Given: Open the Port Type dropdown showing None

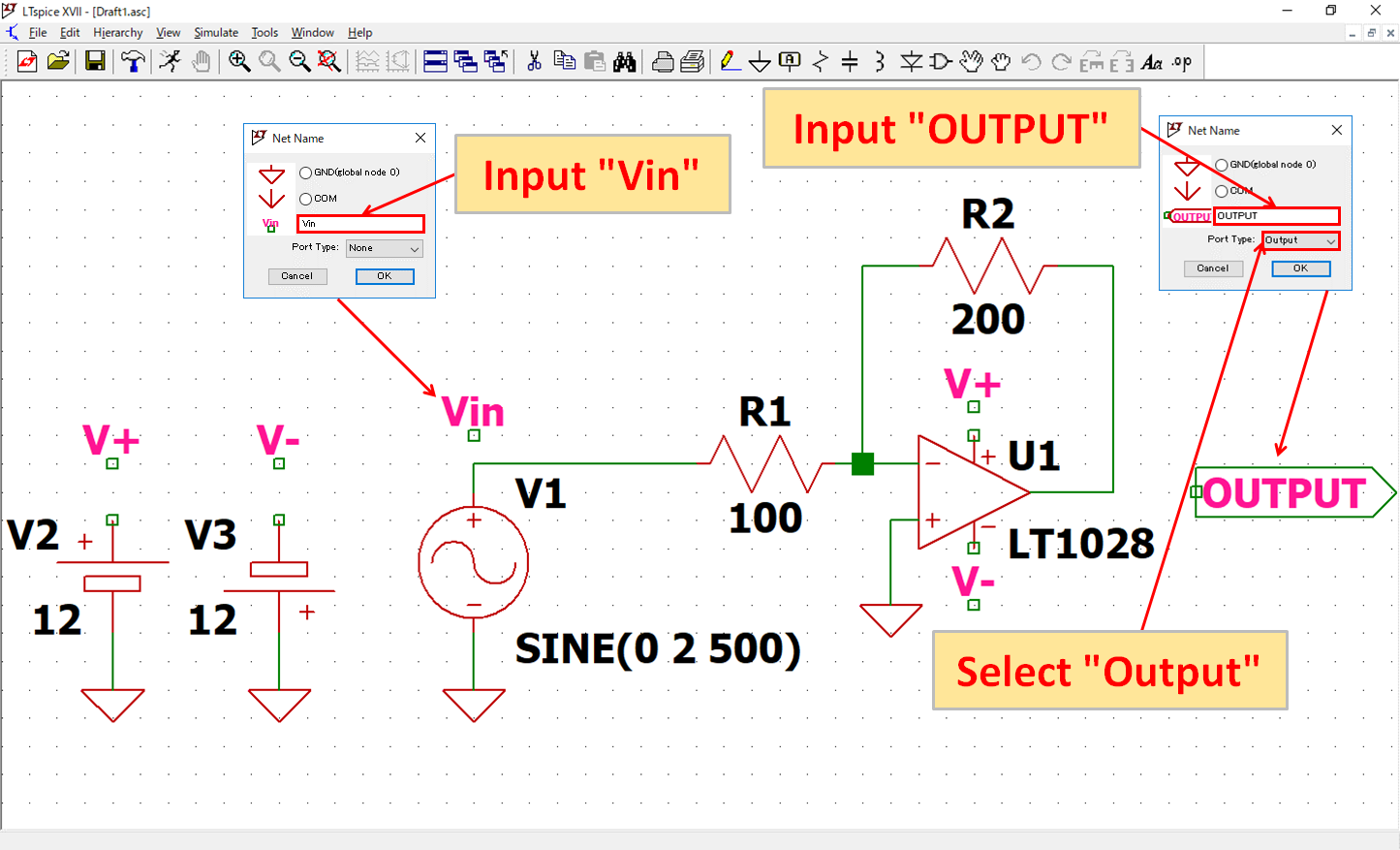Looking at the screenshot, I should [x=384, y=248].
